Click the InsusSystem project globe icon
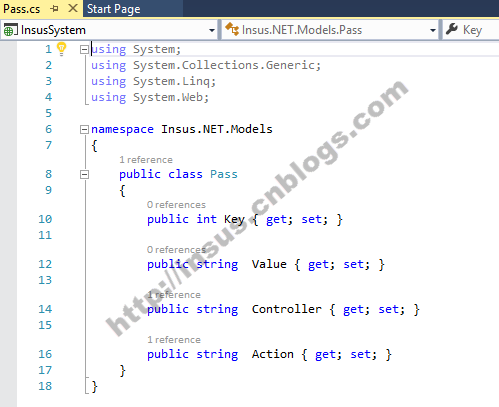The width and height of the screenshot is (499, 407). click(x=10, y=30)
